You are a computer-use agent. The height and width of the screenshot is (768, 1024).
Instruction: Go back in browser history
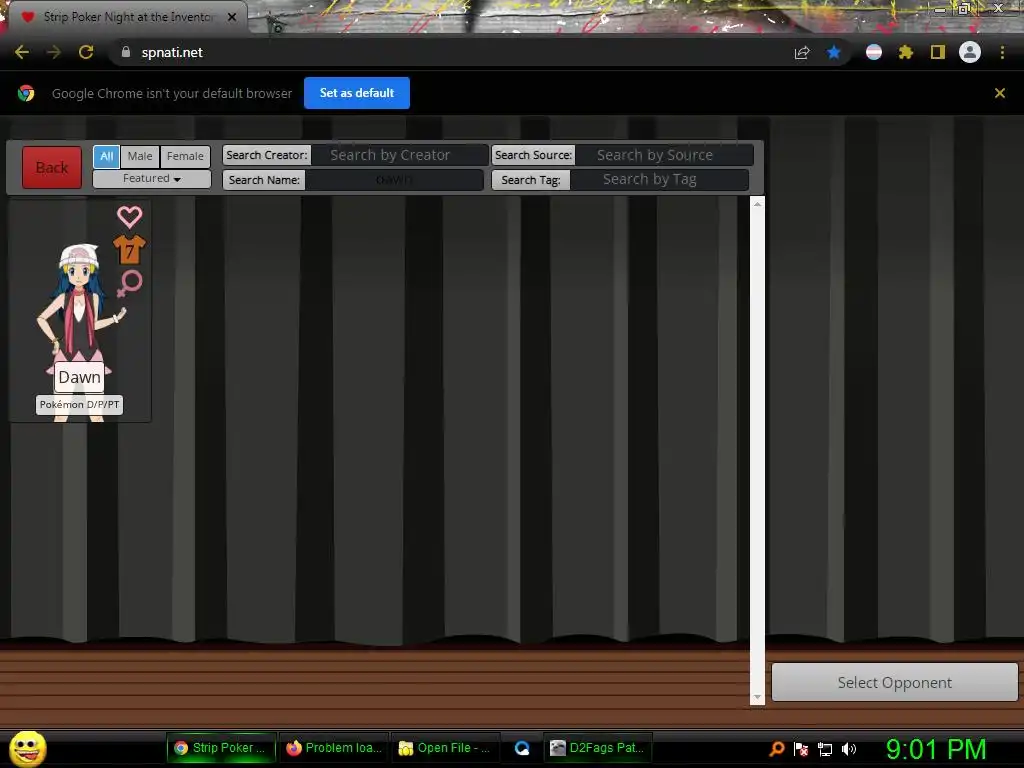[x=22, y=52]
